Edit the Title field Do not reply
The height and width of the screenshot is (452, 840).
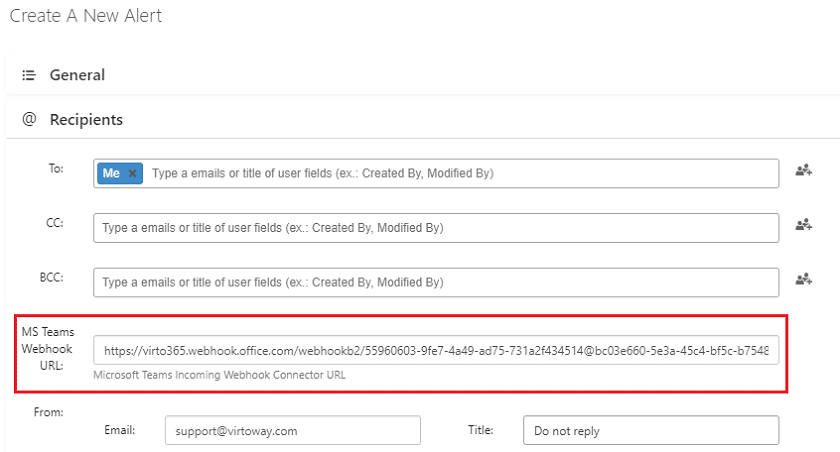tap(651, 431)
